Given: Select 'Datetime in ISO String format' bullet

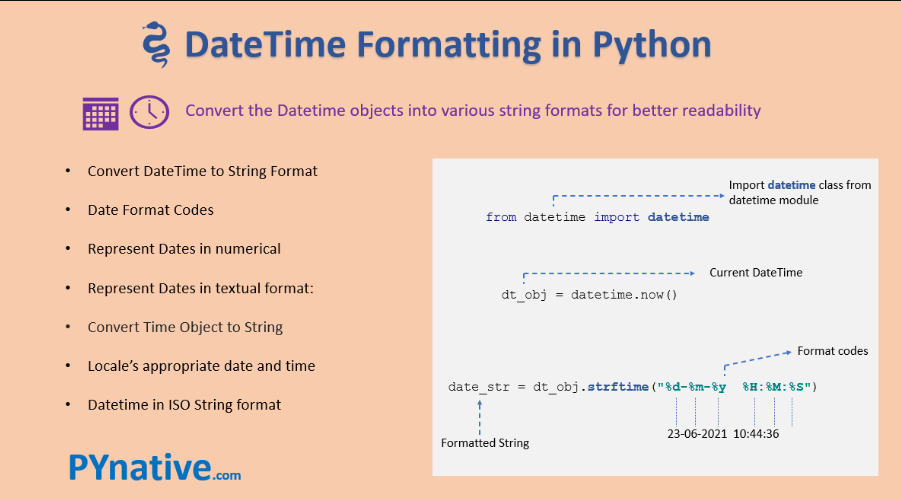Looking at the screenshot, I should pyautogui.click(x=184, y=405).
